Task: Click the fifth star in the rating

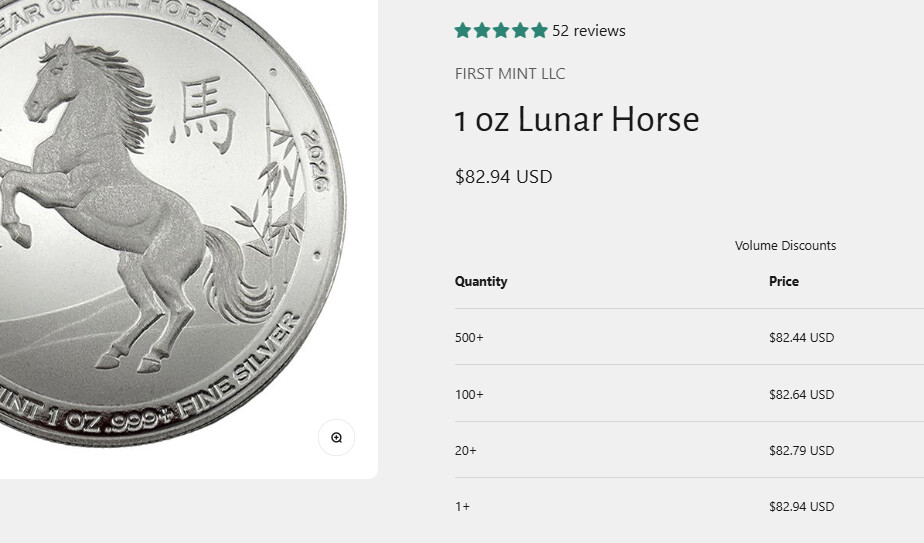Action: tap(539, 31)
